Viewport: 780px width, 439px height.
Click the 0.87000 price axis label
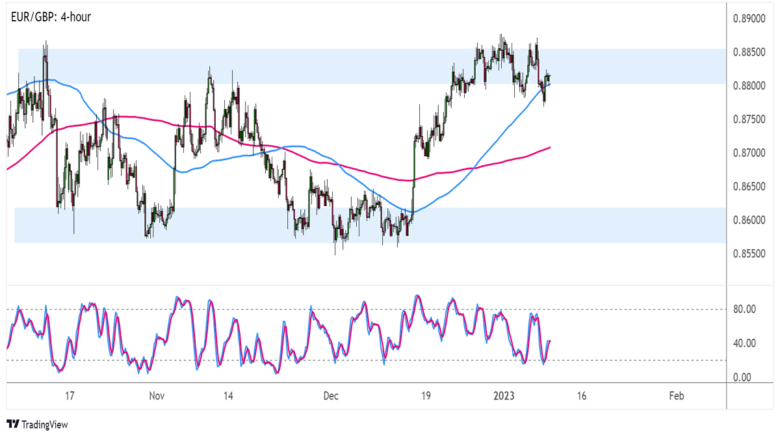pos(749,153)
